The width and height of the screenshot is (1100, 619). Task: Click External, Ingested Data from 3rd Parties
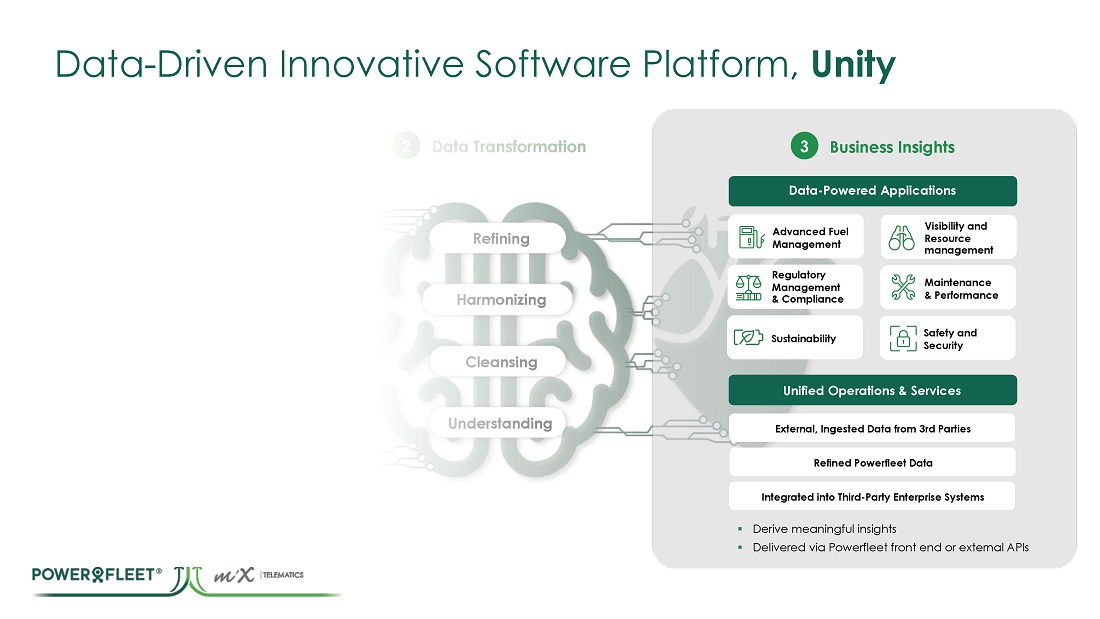872,429
